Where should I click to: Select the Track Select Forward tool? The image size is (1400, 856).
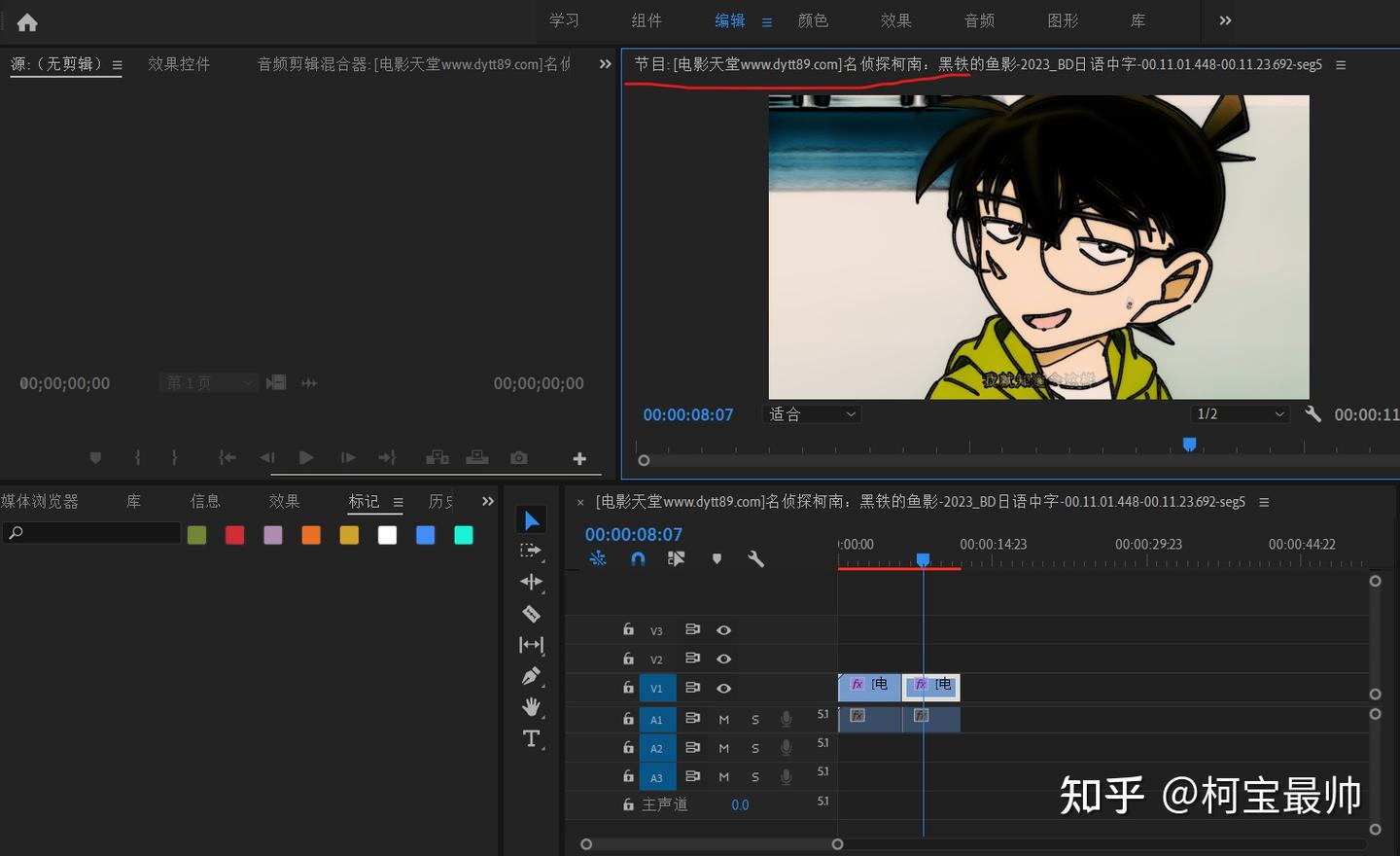coord(531,551)
